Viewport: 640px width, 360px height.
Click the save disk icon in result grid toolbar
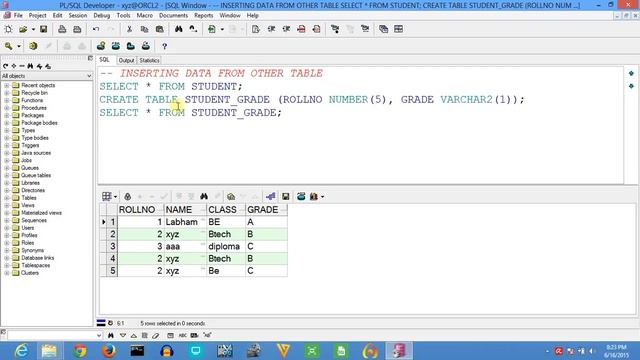pos(286,196)
